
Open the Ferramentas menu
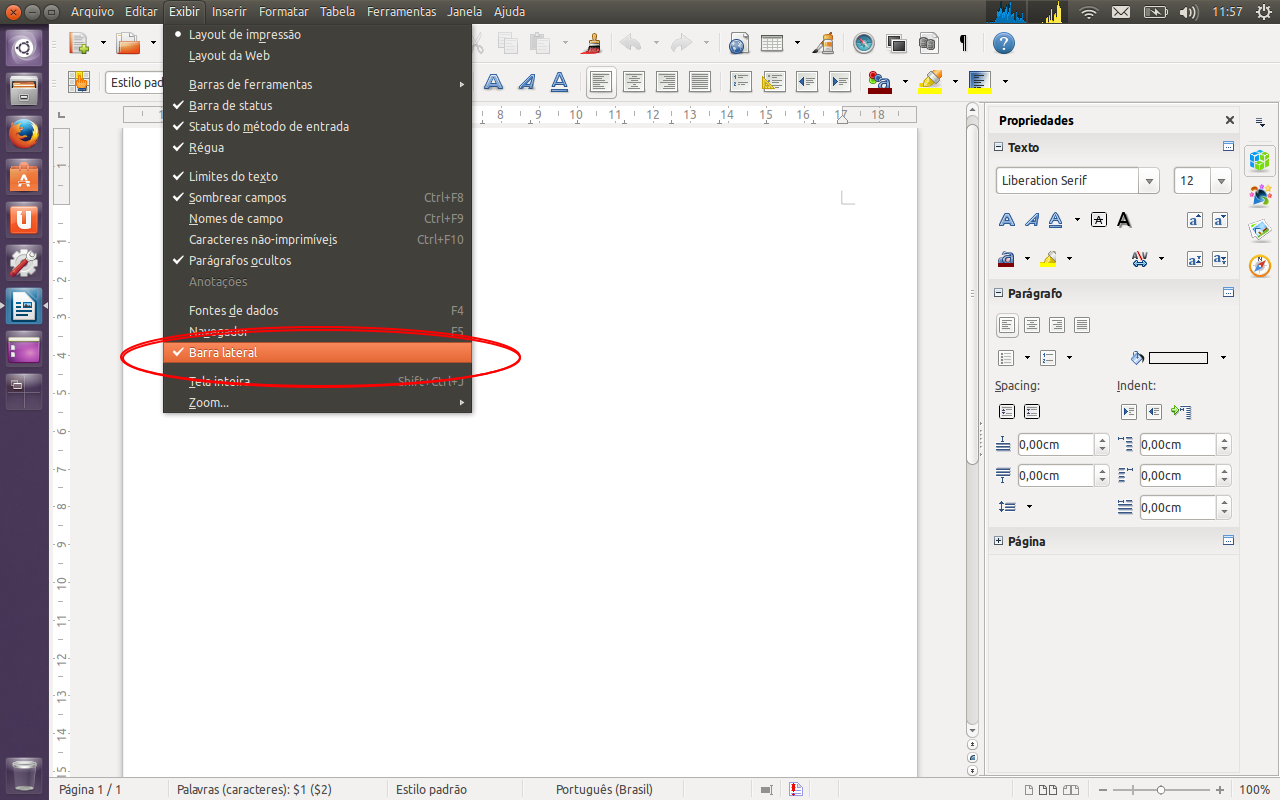(x=401, y=12)
